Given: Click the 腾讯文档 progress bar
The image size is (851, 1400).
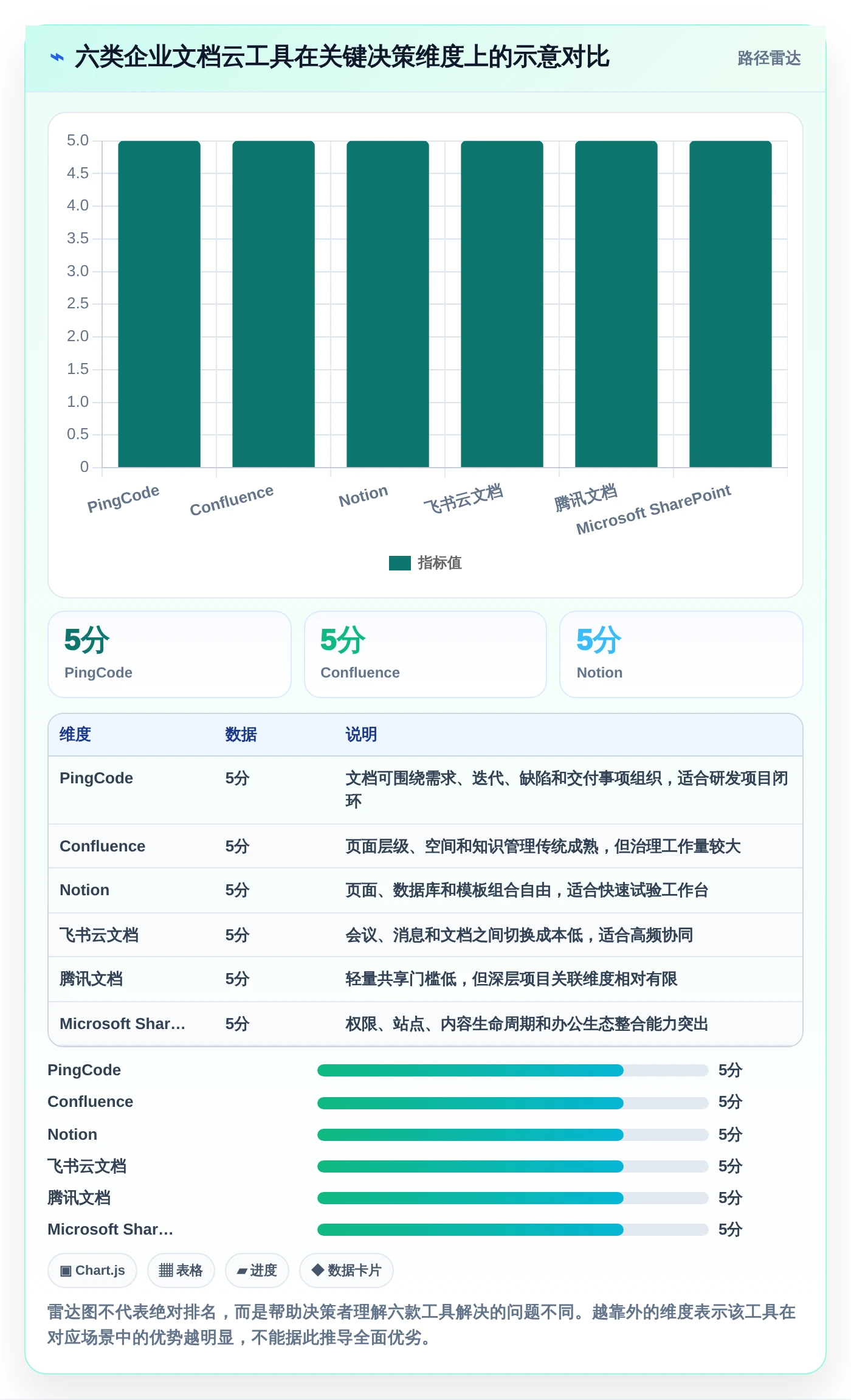Looking at the screenshot, I should (513, 1198).
